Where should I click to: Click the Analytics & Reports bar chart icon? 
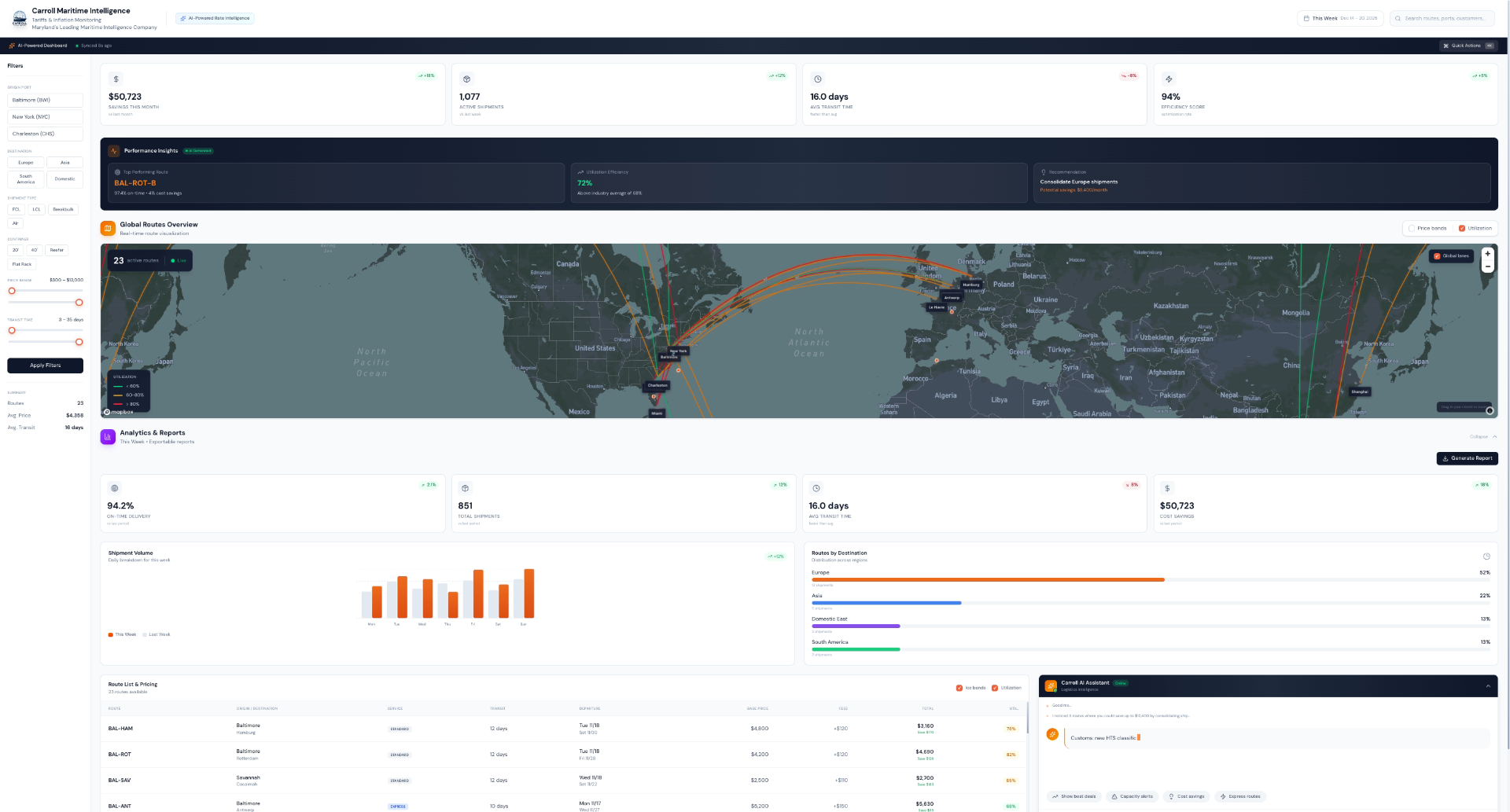(108, 437)
